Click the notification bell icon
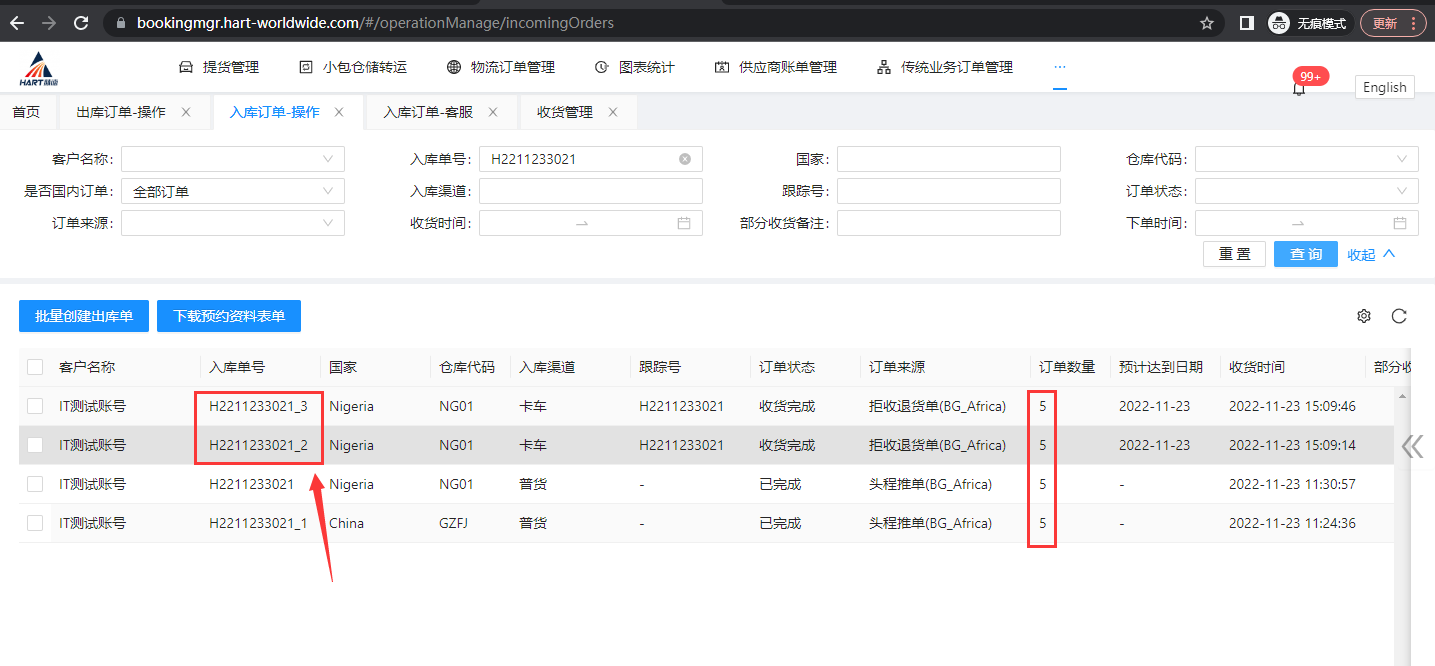Screen dimensions: 1435x666 click(x=1298, y=89)
